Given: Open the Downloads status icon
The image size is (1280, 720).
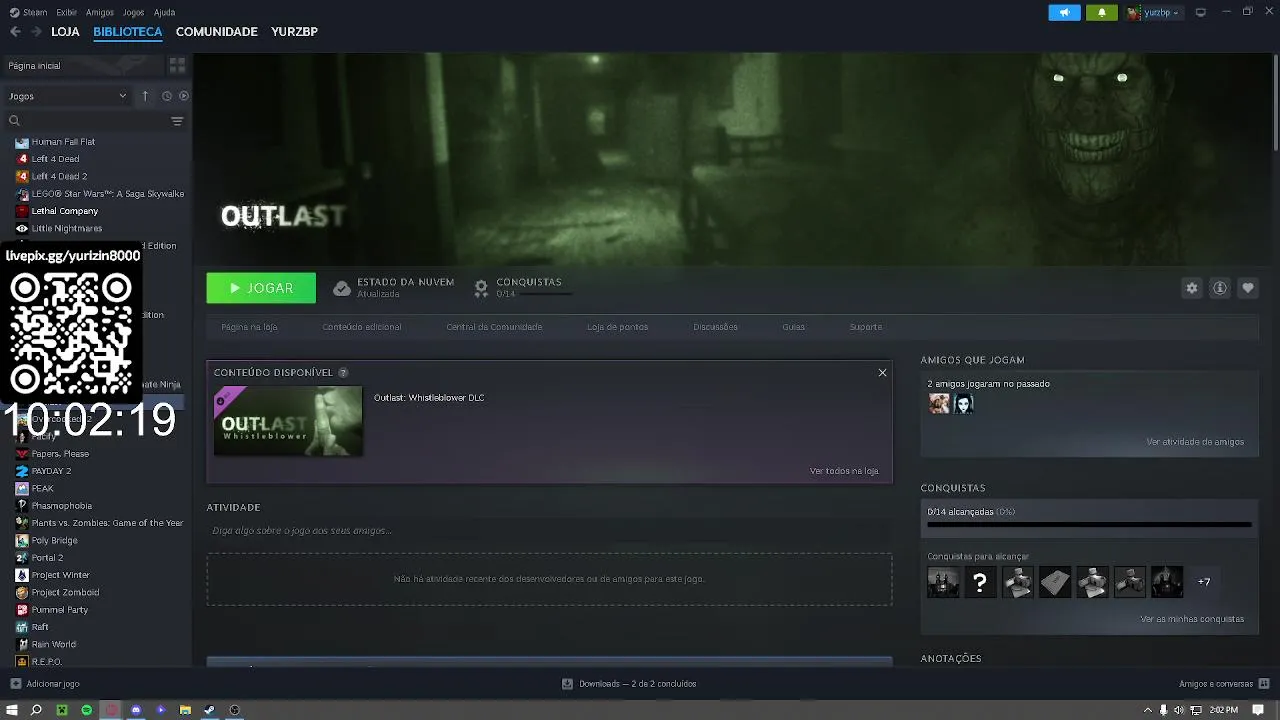Looking at the screenshot, I should 567,684.
